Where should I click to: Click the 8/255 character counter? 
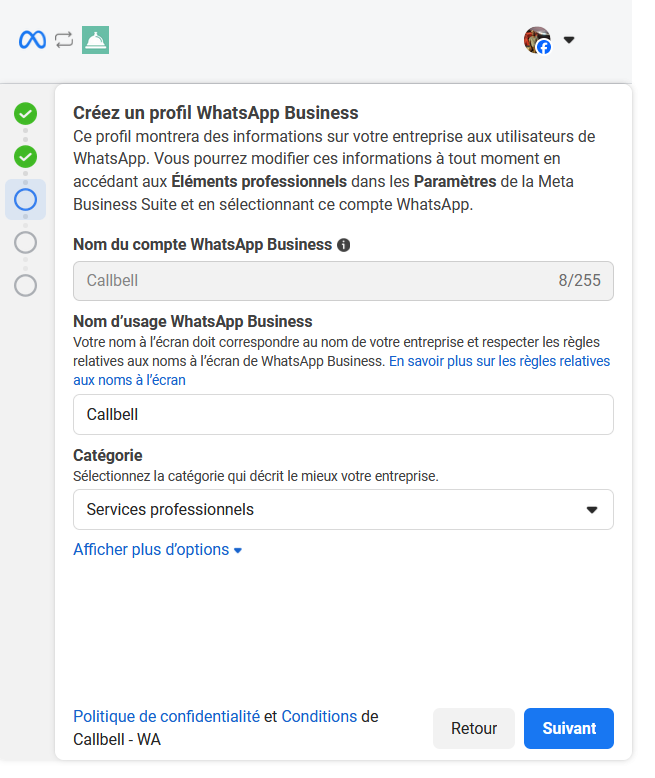click(580, 280)
